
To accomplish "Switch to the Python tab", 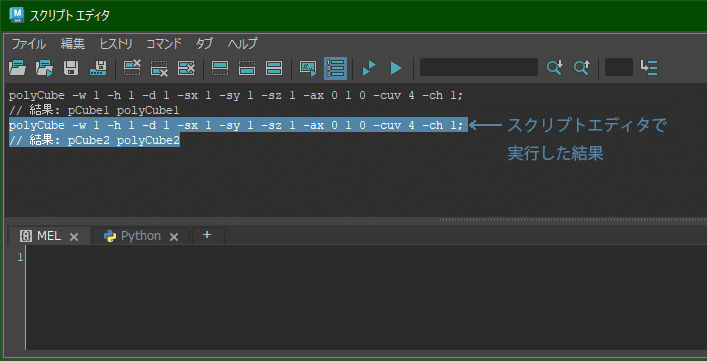I will pyautogui.click(x=141, y=236).
